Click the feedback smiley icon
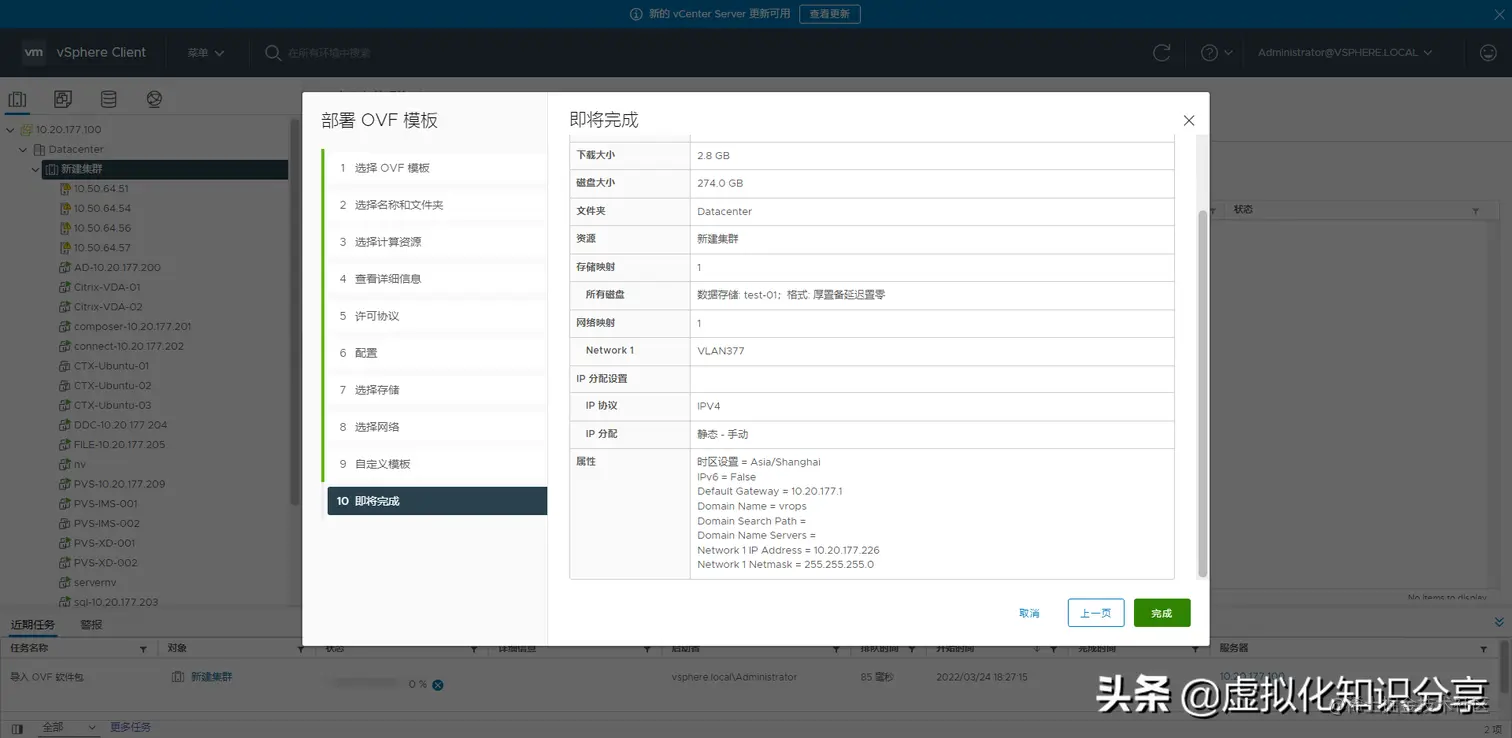The width and height of the screenshot is (1512, 738). (x=1488, y=52)
